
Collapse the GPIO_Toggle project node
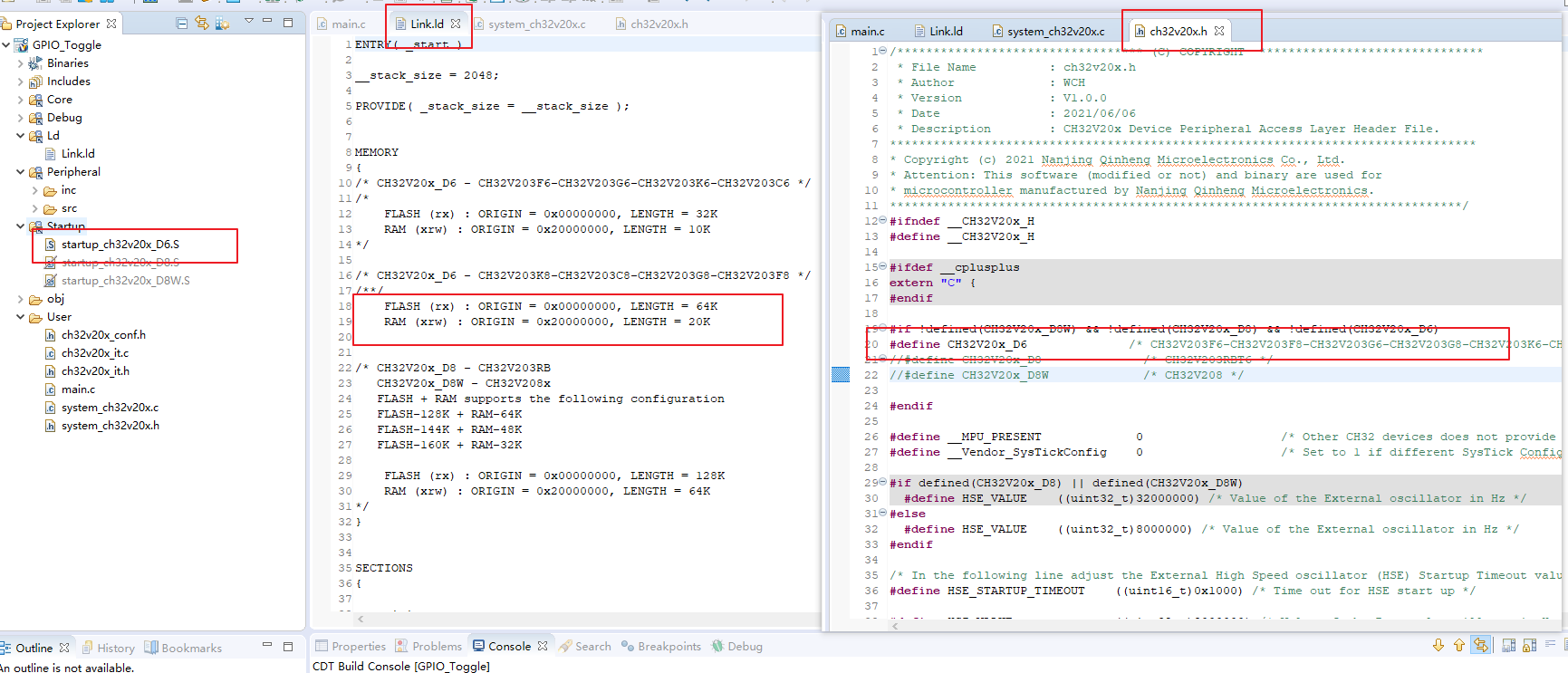point(6,44)
